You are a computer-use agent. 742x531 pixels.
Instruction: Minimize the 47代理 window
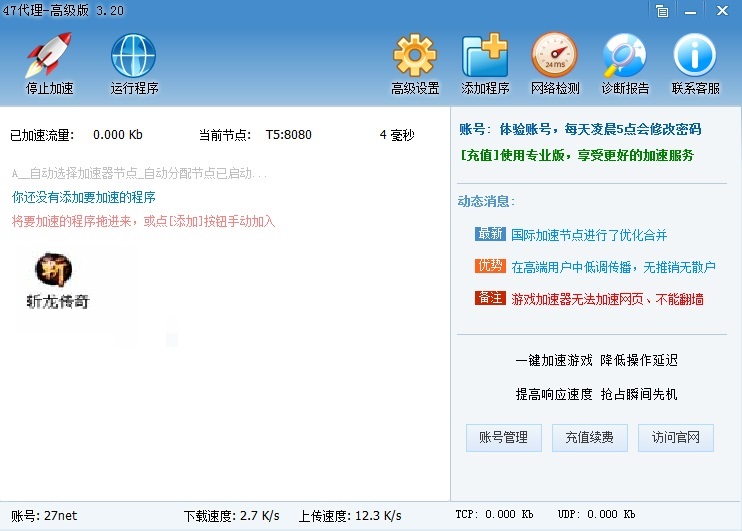point(691,11)
